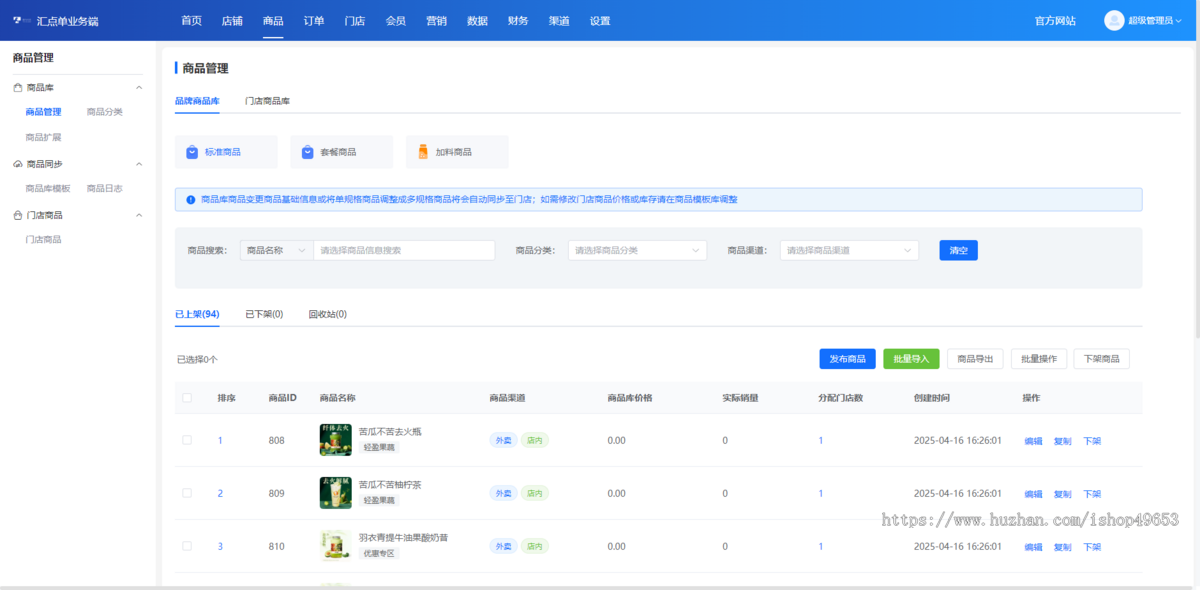Open 渠道 in top navigation
Screen dimensions: 1200x590
point(559,21)
